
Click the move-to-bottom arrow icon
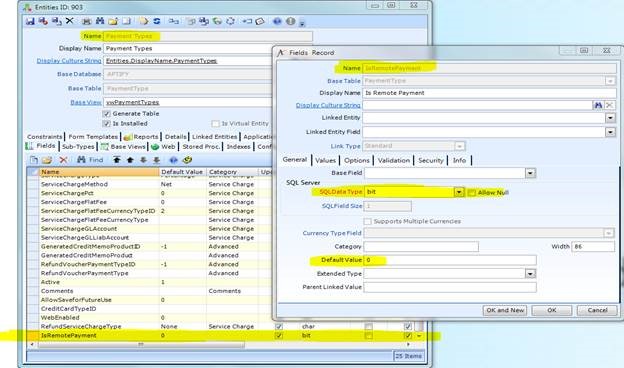pyautogui.click(x=156, y=160)
